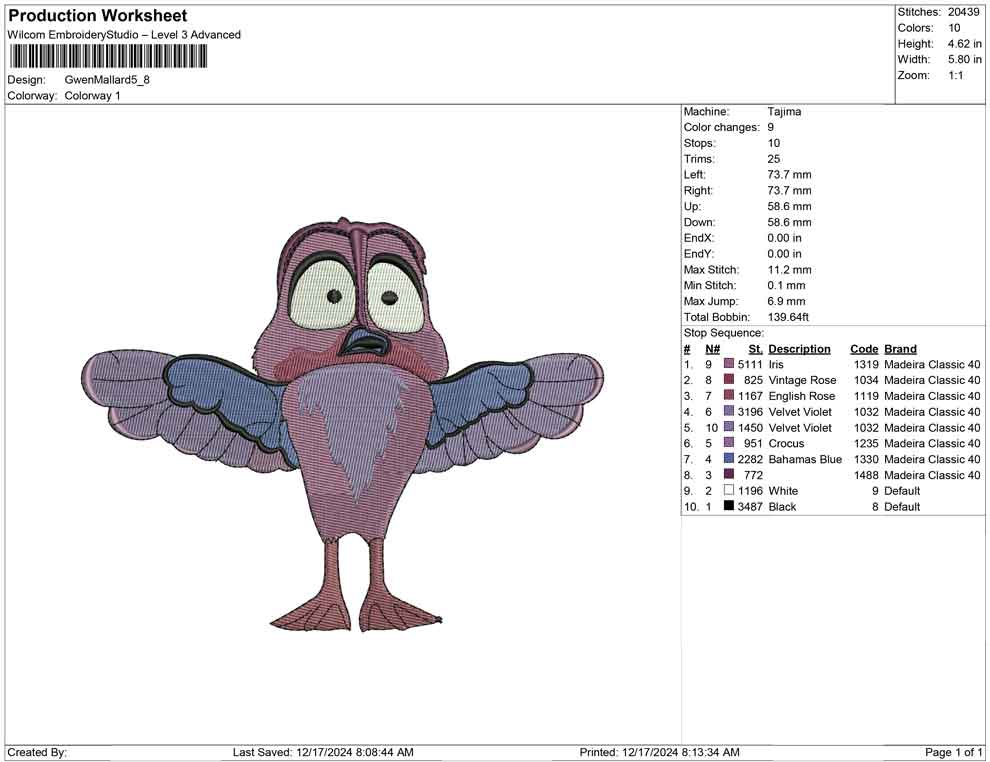Pick the Black thread swatch
Screen dimensions: 990x762
tap(729, 506)
